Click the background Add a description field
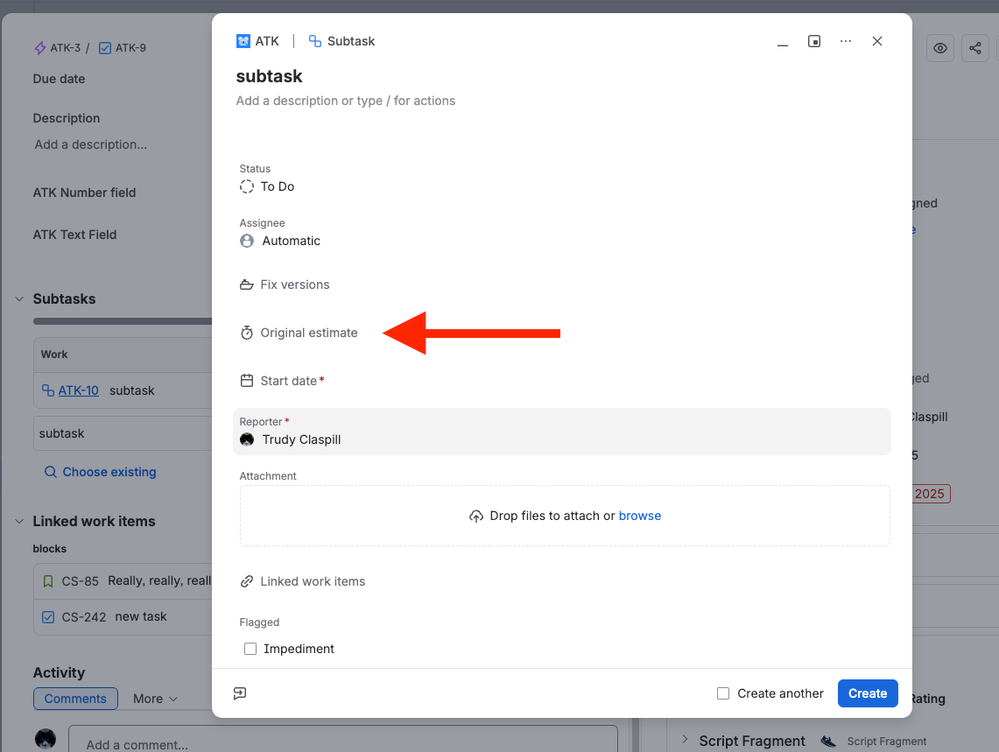This screenshot has width=999, height=752. click(x=90, y=145)
